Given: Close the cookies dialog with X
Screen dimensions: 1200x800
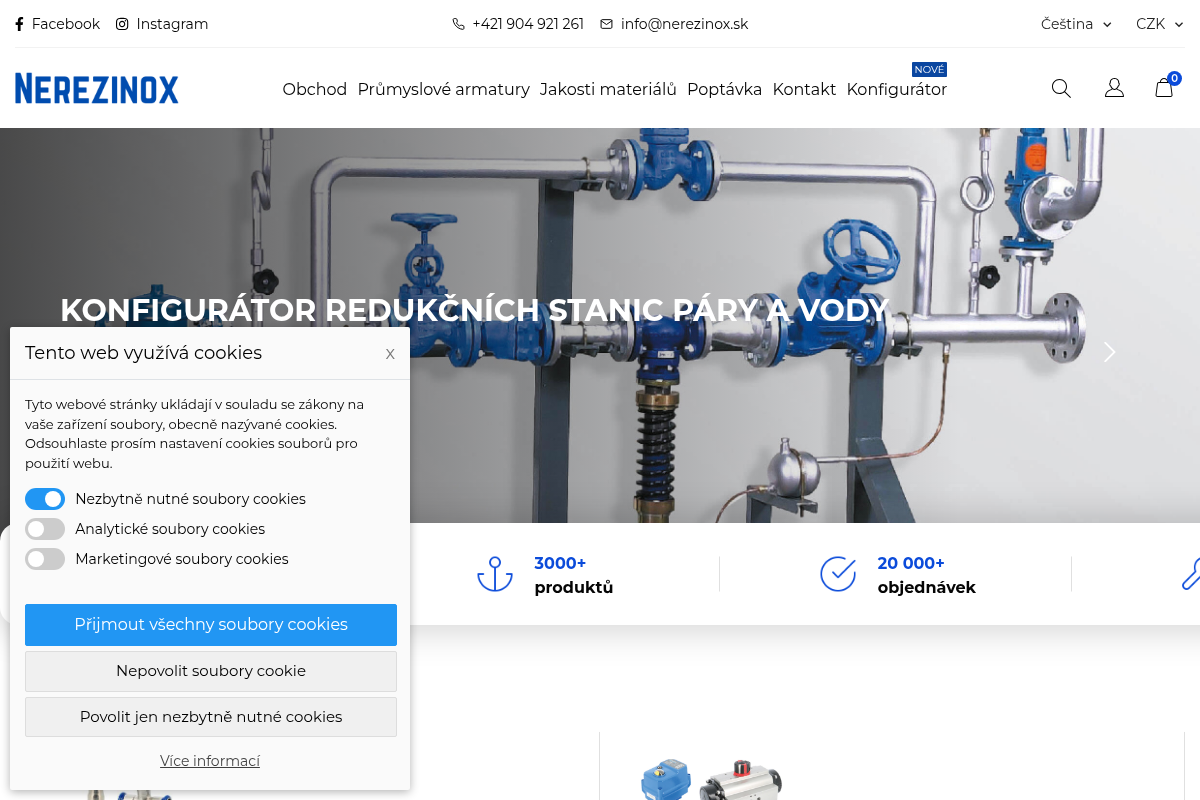Looking at the screenshot, I should [x=390, y=353].
